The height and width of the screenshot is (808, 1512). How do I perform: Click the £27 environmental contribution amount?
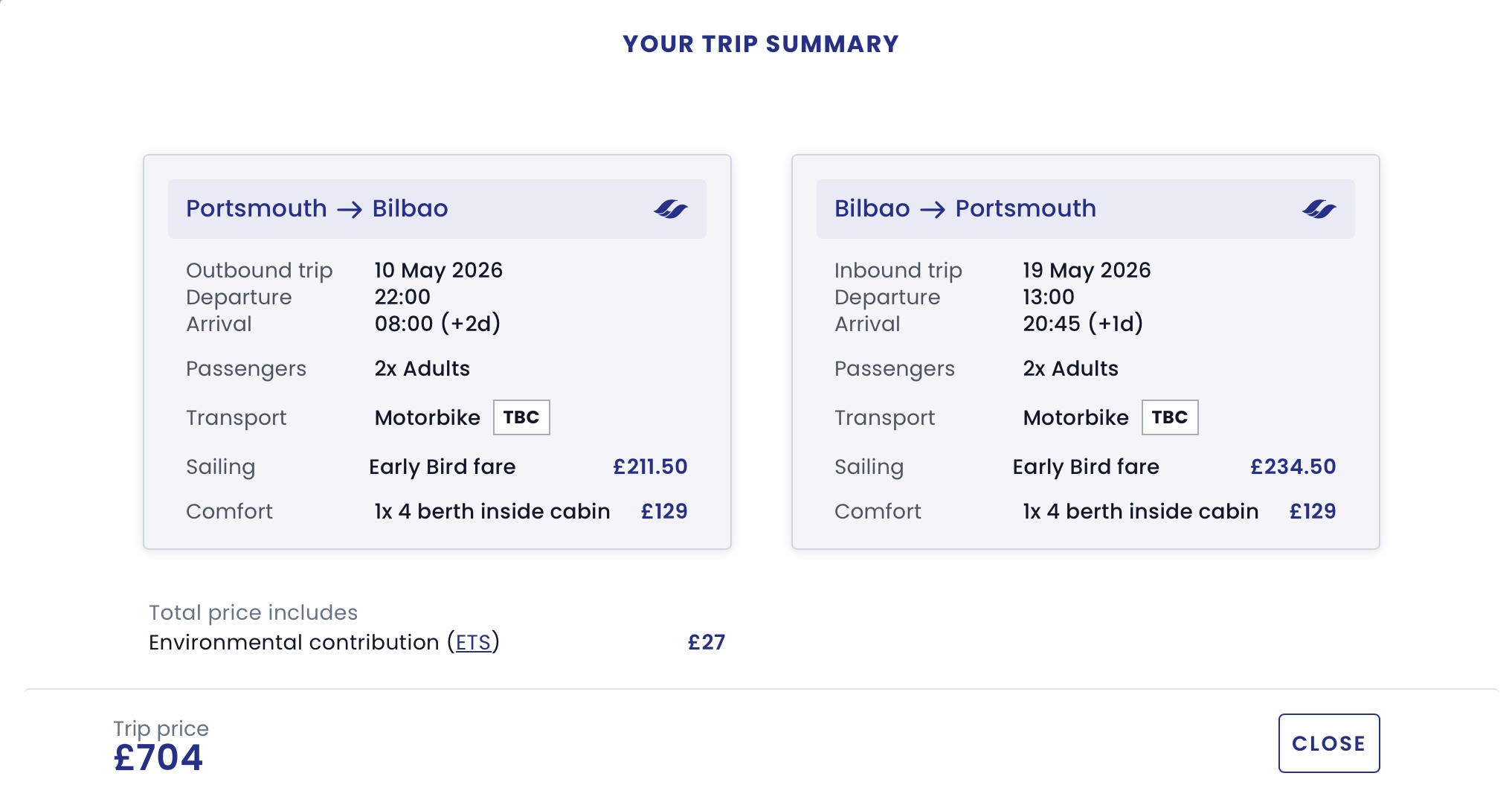point(706,642)
